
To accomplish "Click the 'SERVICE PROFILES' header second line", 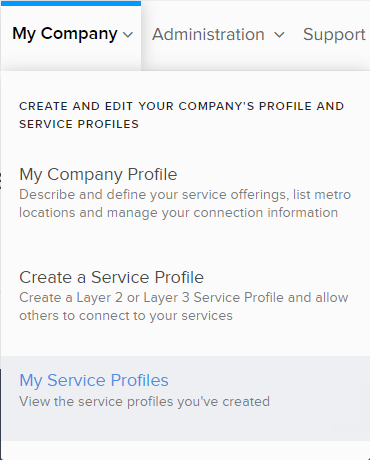I will [79, 124].
